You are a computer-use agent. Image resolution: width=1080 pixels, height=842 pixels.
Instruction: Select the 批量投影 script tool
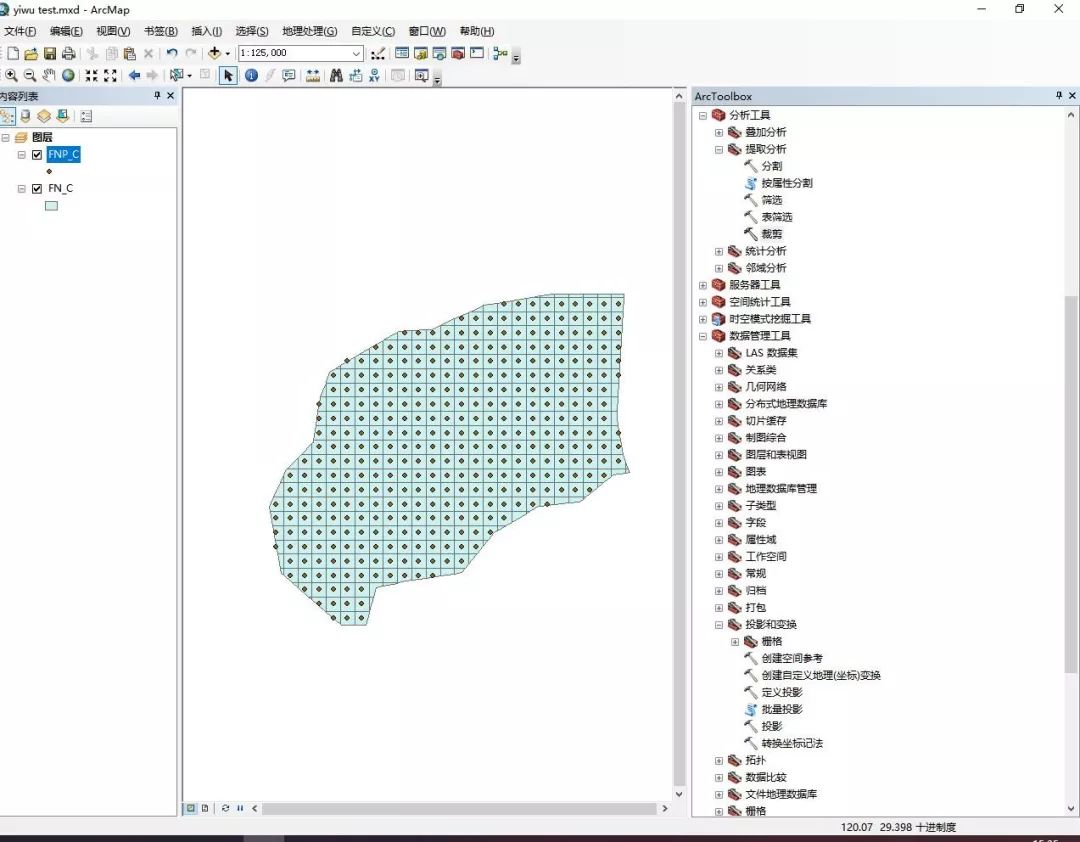[782, 709]
